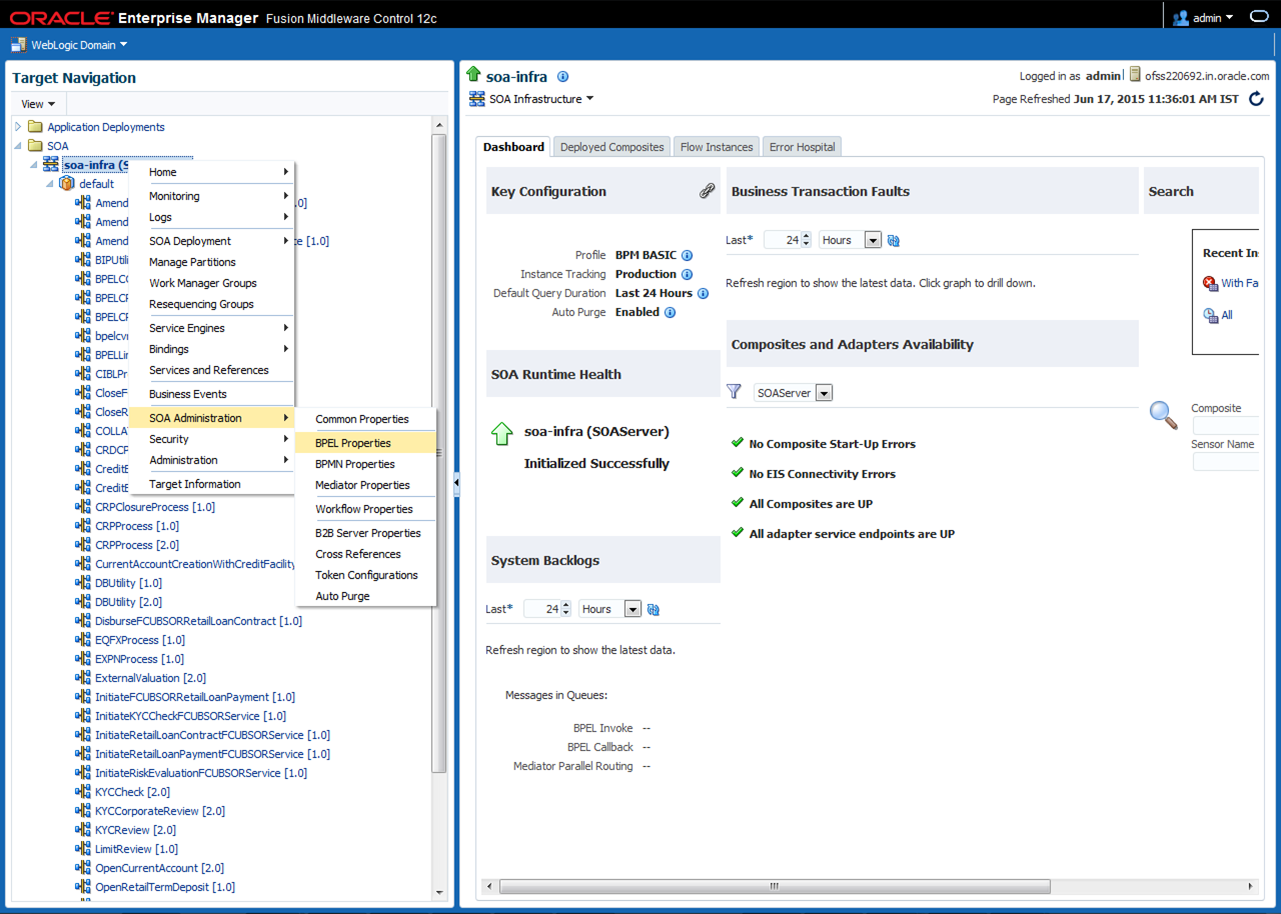Open the View menu in Target Navigation
This screenshot has width=1281, height=914.
pos(38,104)
